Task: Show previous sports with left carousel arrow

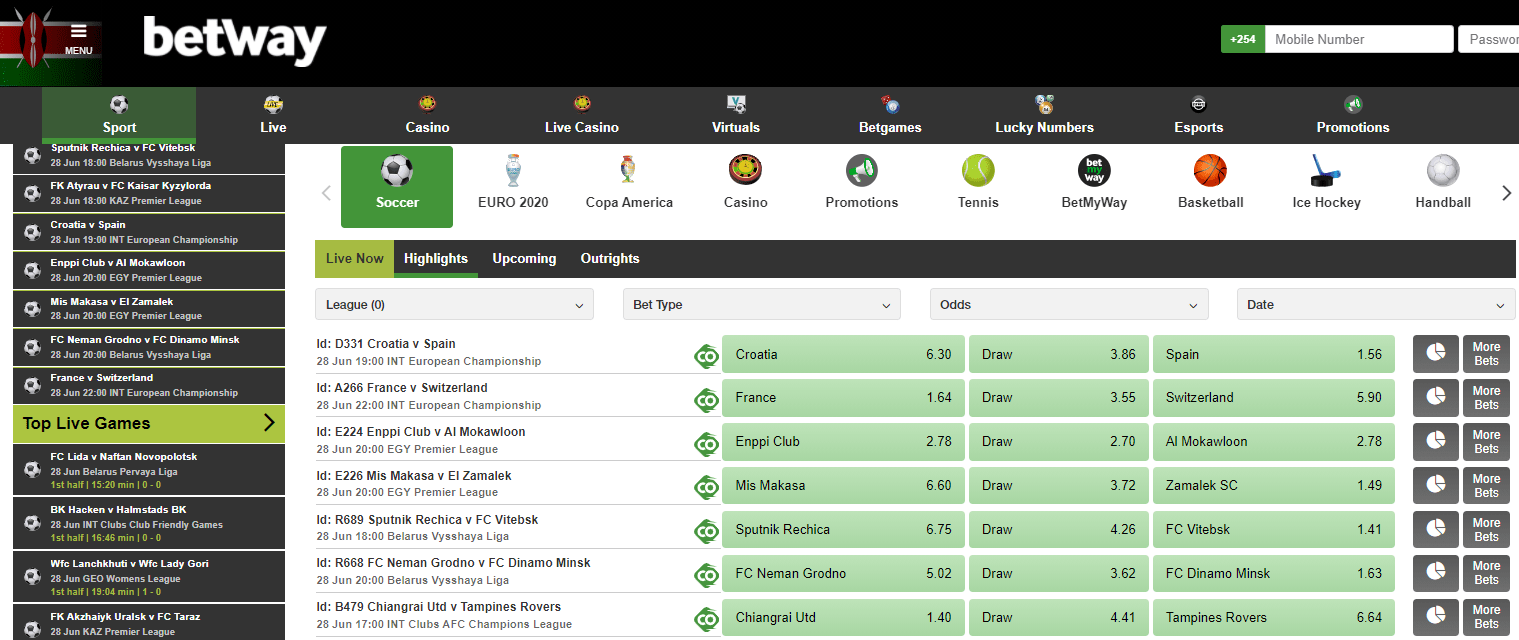Action: click(x=326, y=193)
